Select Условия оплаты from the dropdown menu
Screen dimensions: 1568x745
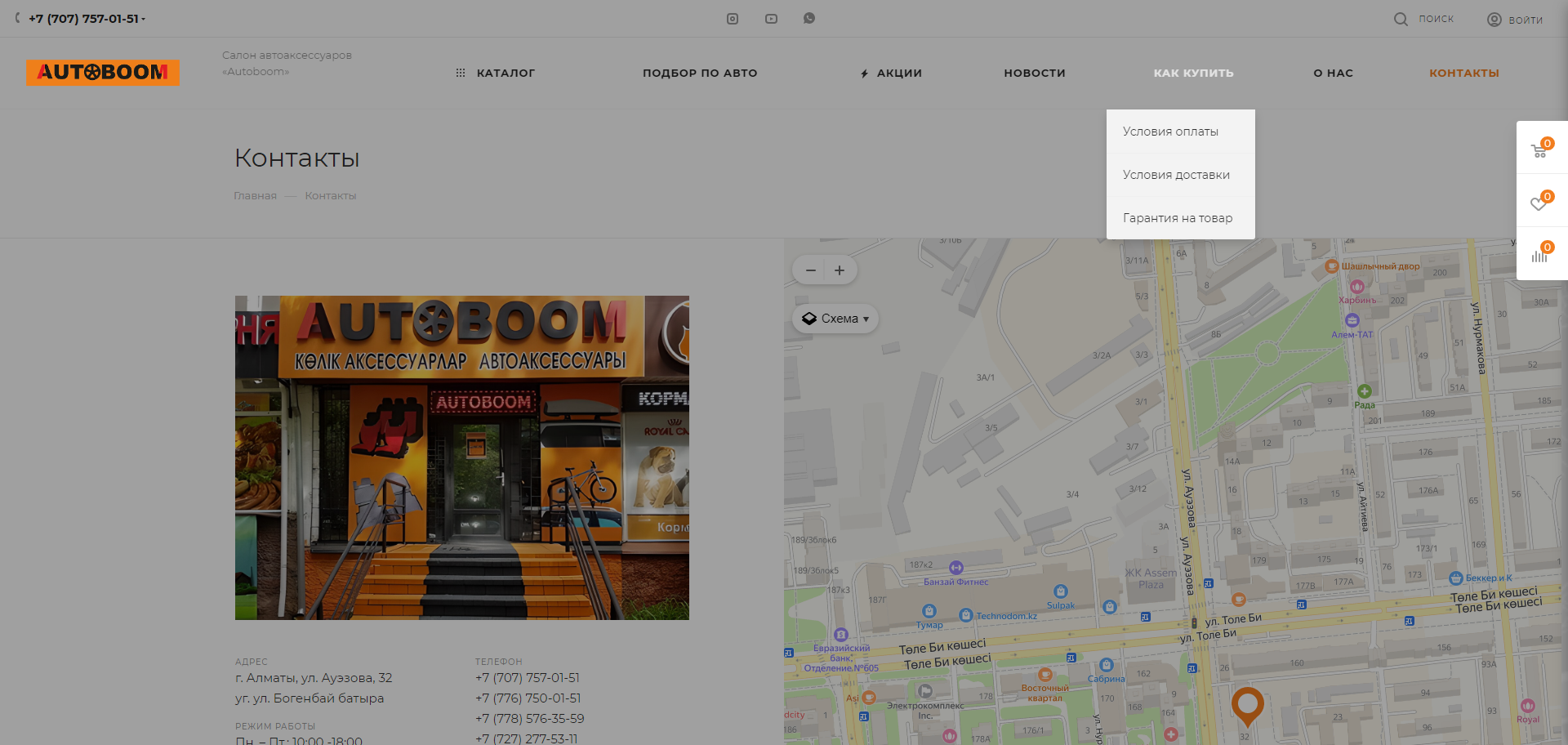pos(1181,132)
